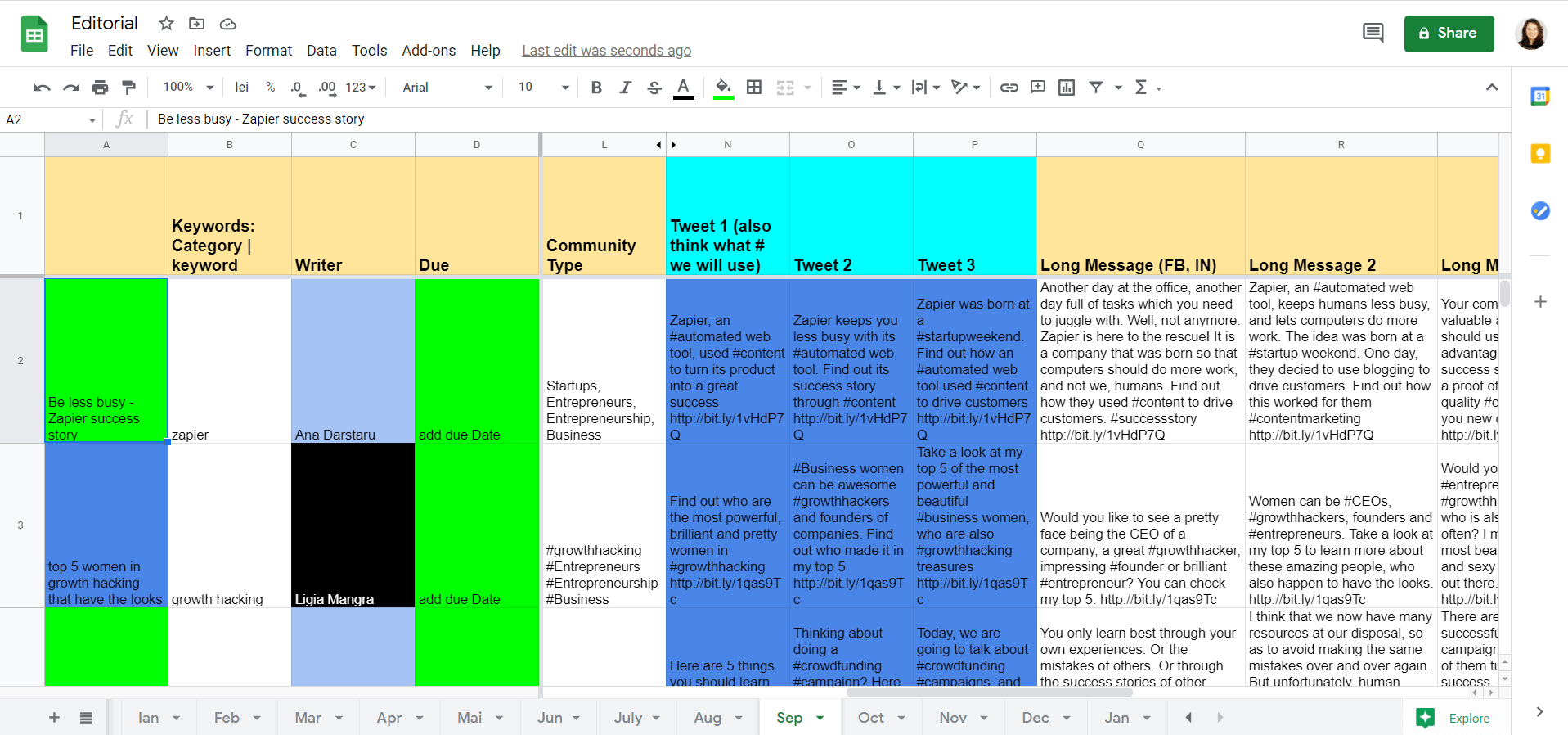Open the Arial font dropdown

(447, 88)
